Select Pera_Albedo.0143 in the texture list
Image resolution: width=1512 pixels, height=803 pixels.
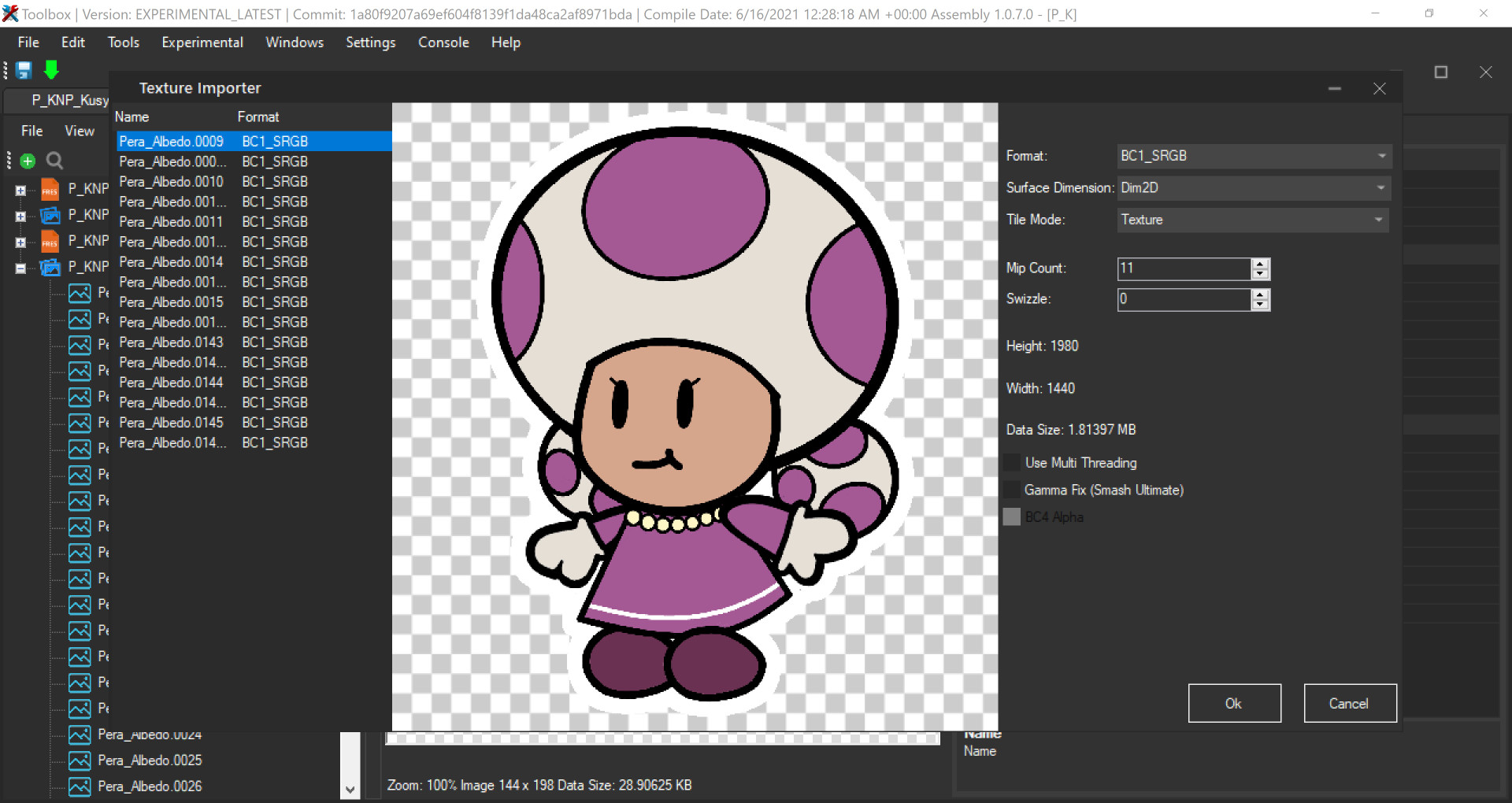tap(171, 342)
